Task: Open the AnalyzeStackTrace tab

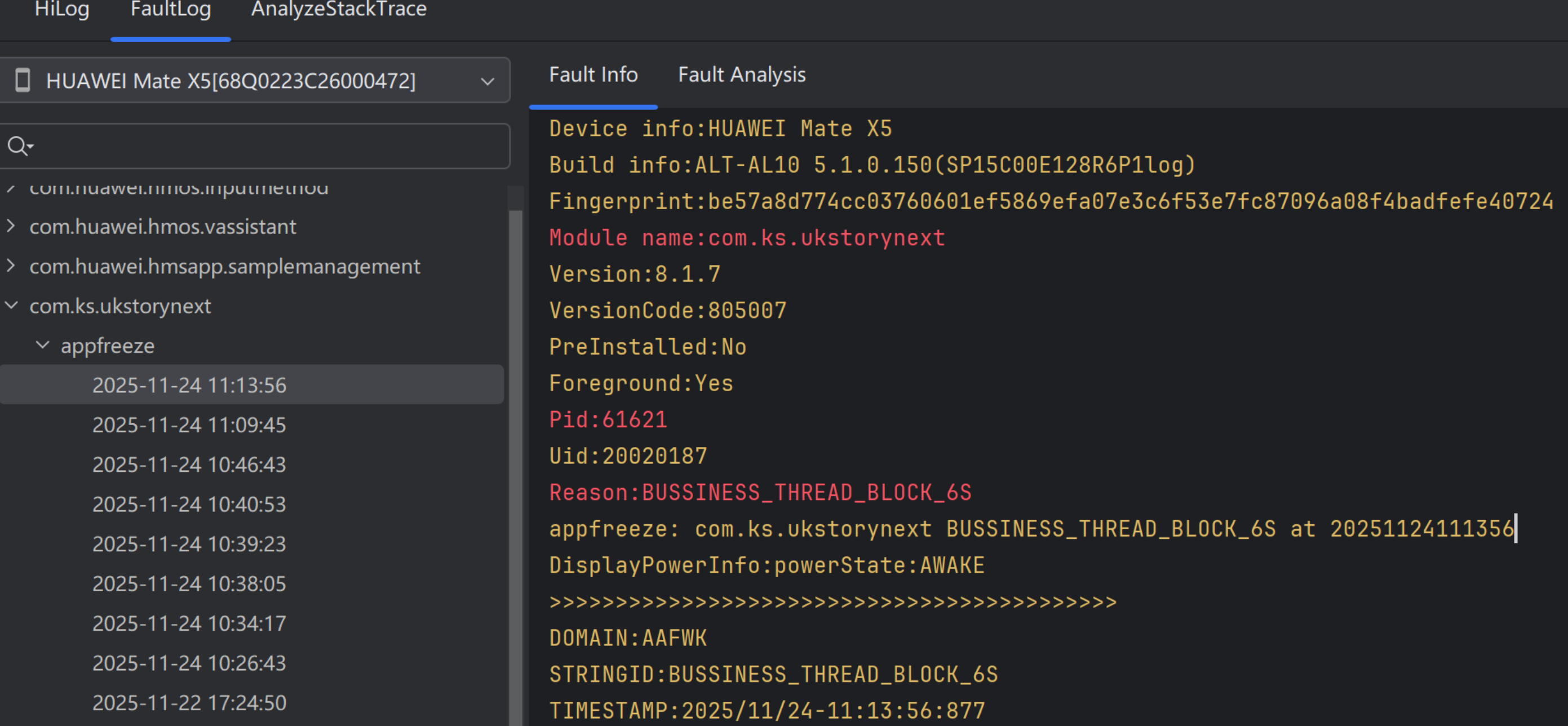Action: (338, 10)
